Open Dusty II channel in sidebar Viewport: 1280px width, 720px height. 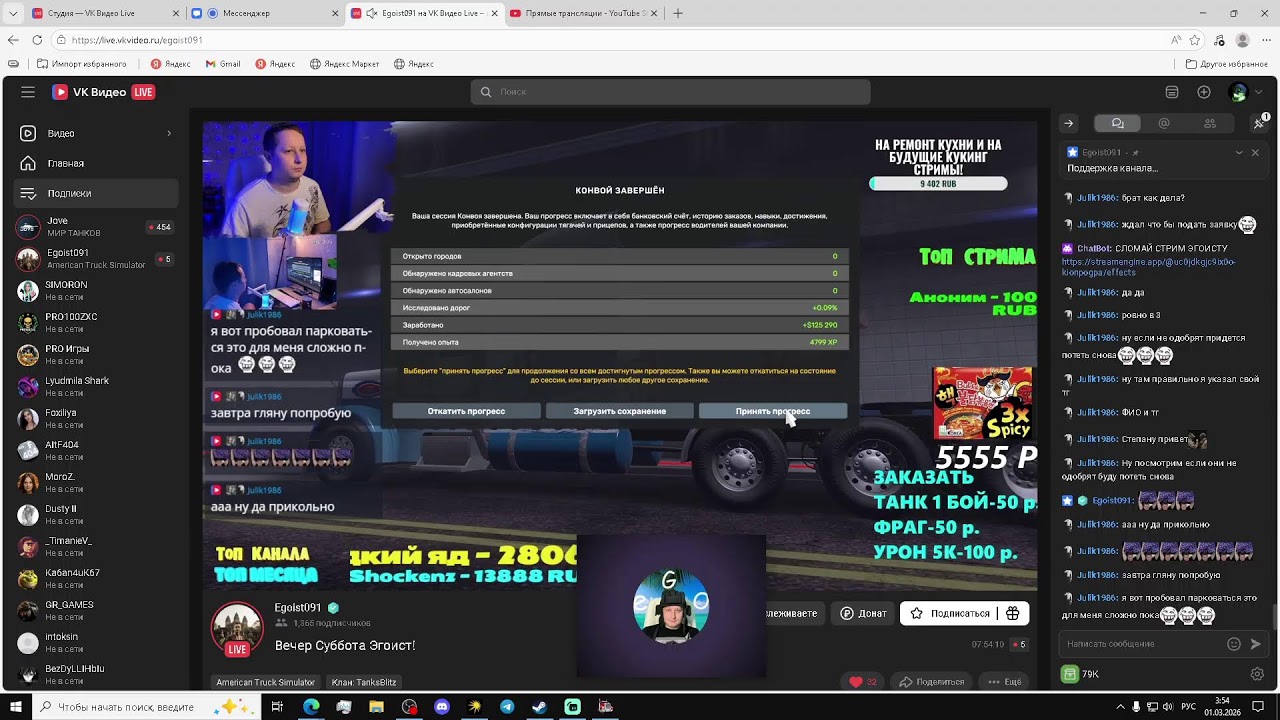click(98, 515)
